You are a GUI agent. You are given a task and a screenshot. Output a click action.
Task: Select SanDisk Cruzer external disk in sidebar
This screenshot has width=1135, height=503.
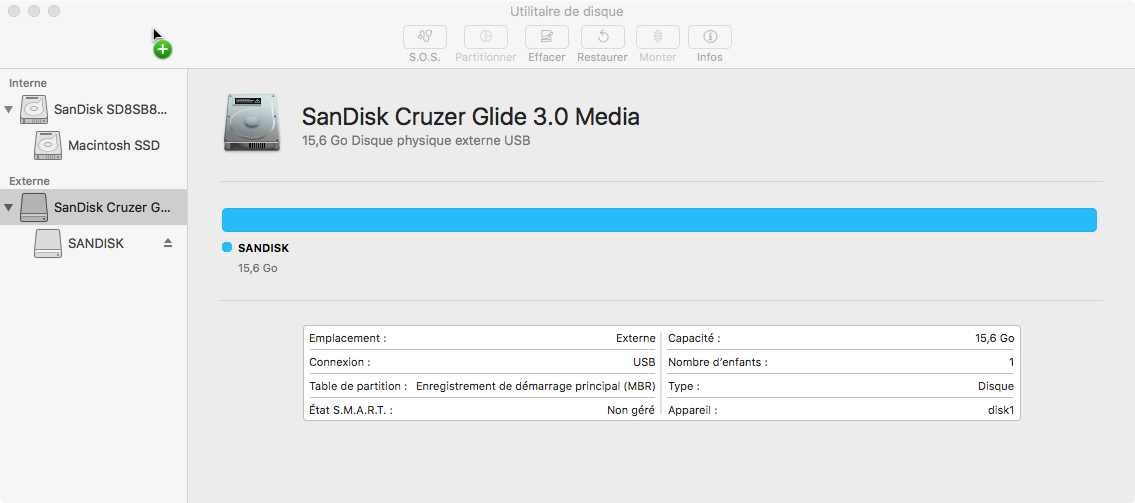(x=112, y=208)
